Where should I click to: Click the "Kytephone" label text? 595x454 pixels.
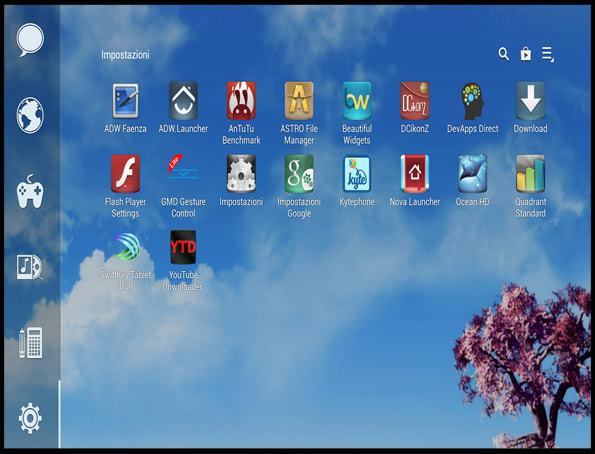coord(357,202)
